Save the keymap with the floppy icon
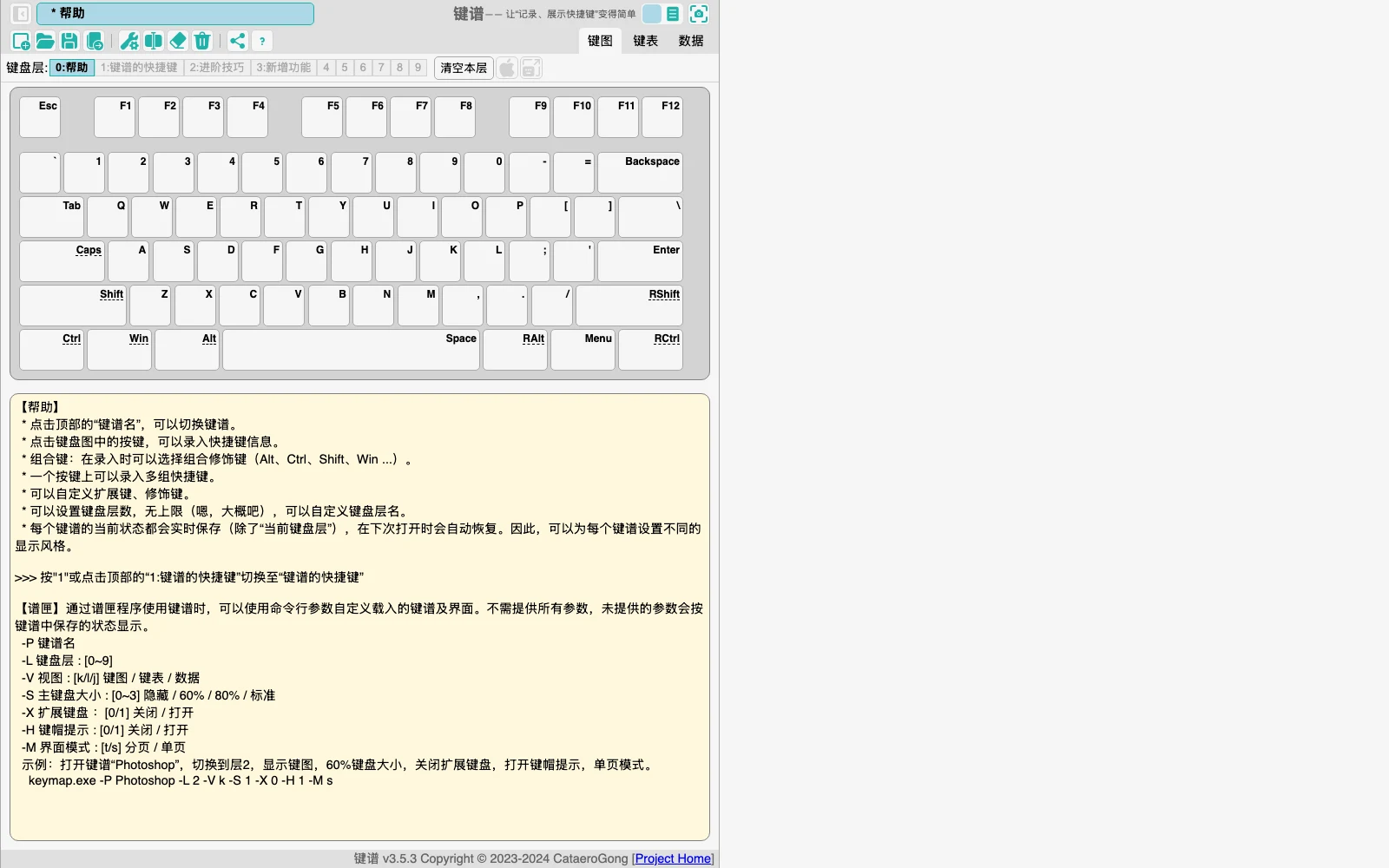Image resolution: width=1389 pixels, height=868 pixels. pyautogui.click(x=69, y=41)
